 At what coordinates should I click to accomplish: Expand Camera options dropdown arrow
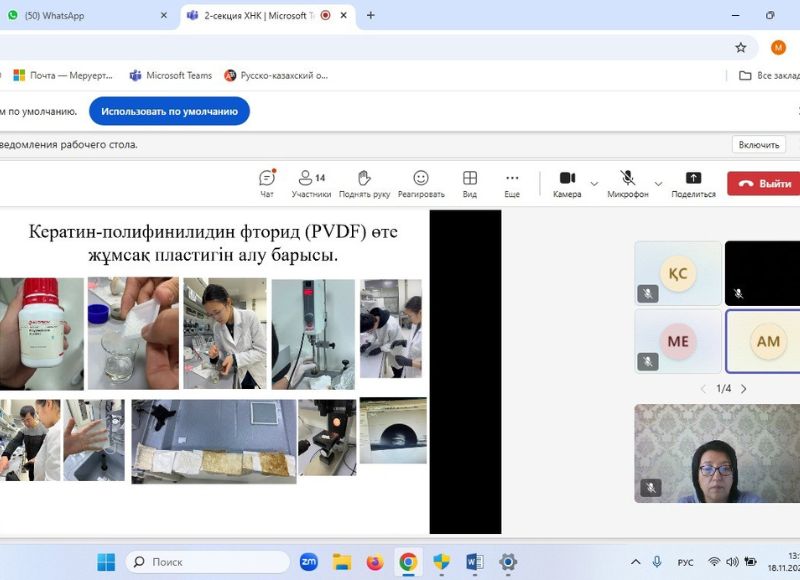595,183
